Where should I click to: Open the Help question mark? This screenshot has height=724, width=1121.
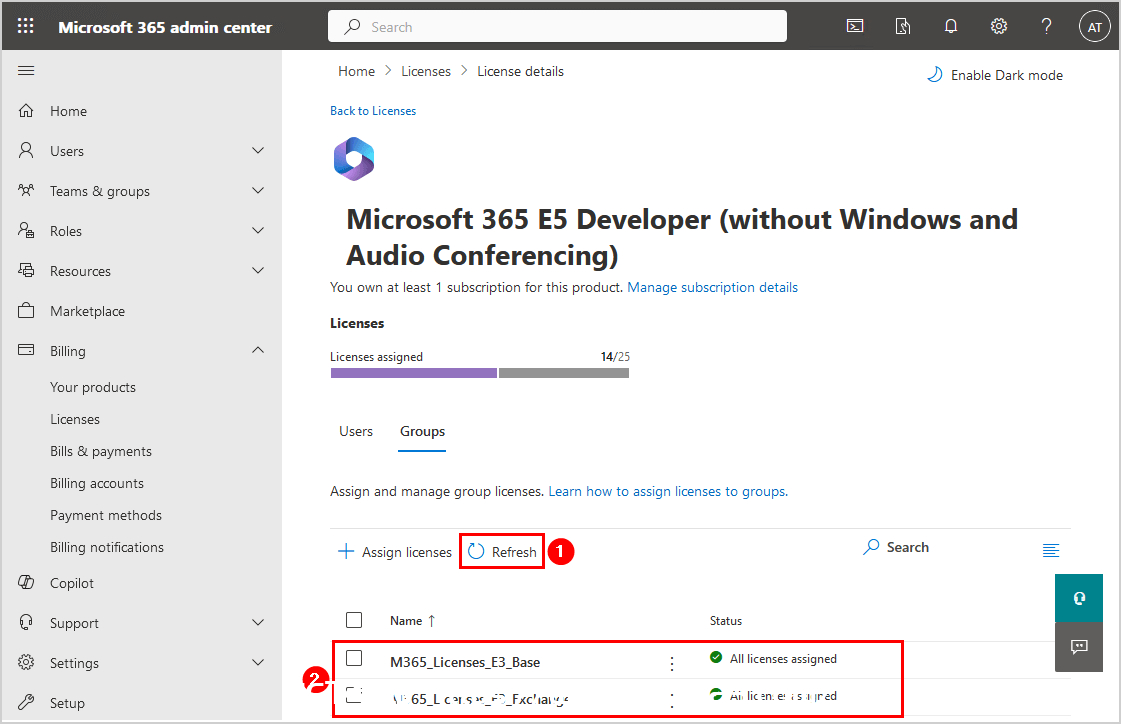point(1047,26)
